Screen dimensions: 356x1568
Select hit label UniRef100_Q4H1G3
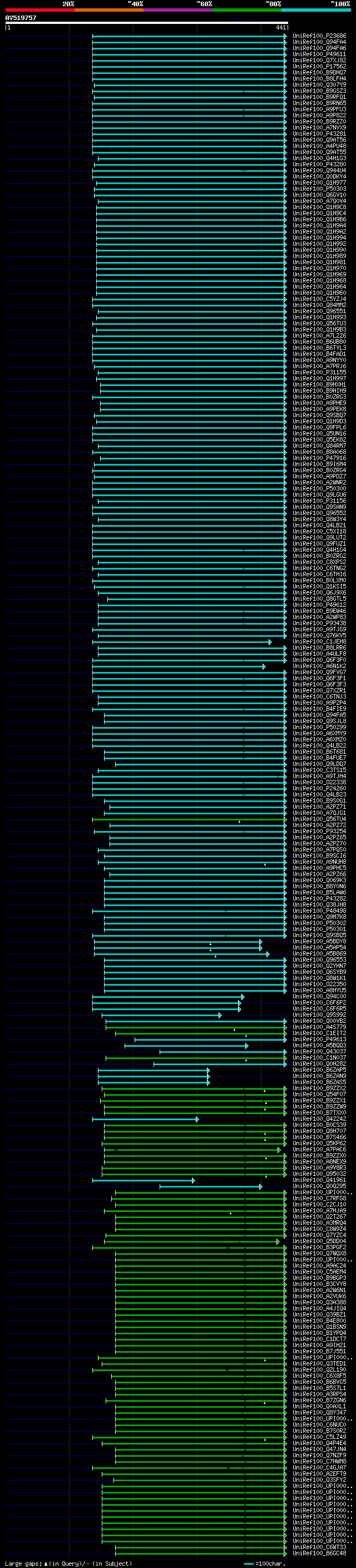(x=319, y=159)
